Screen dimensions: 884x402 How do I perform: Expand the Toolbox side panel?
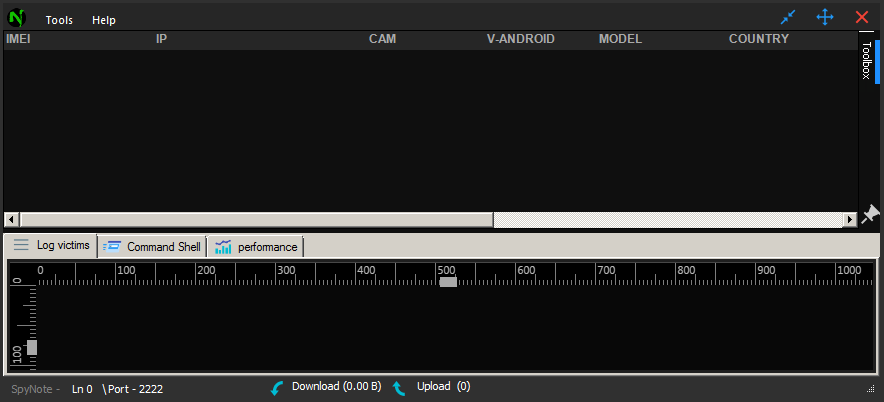867,62
